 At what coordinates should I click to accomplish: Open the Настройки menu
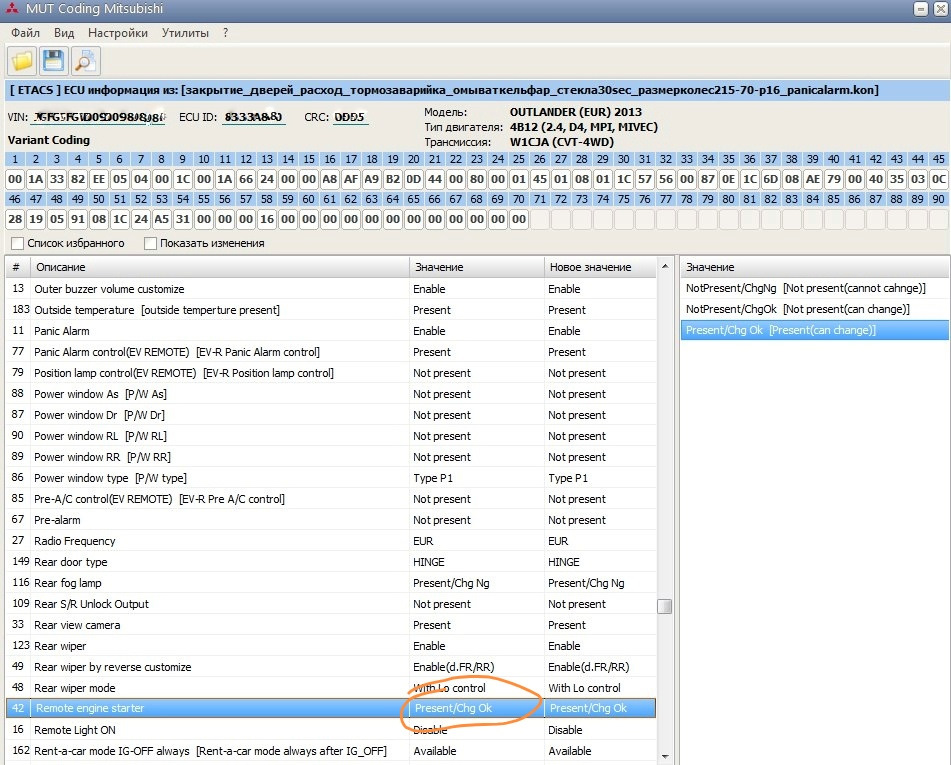[x=117, y=33]
